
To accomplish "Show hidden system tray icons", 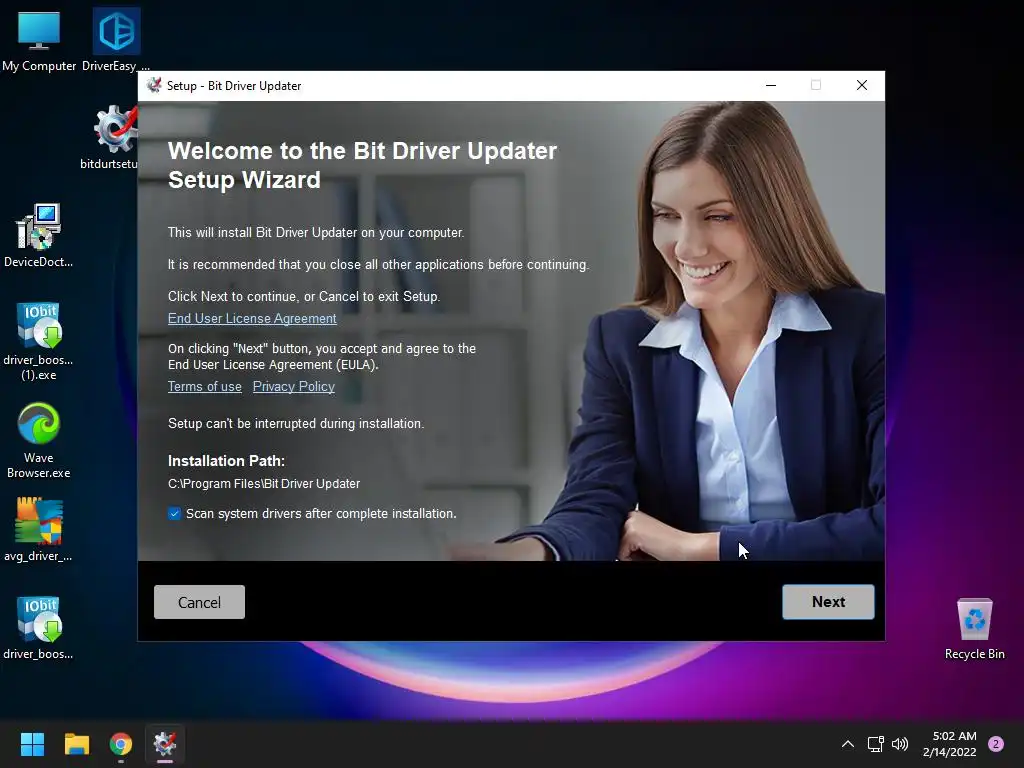I will (848, 744).
